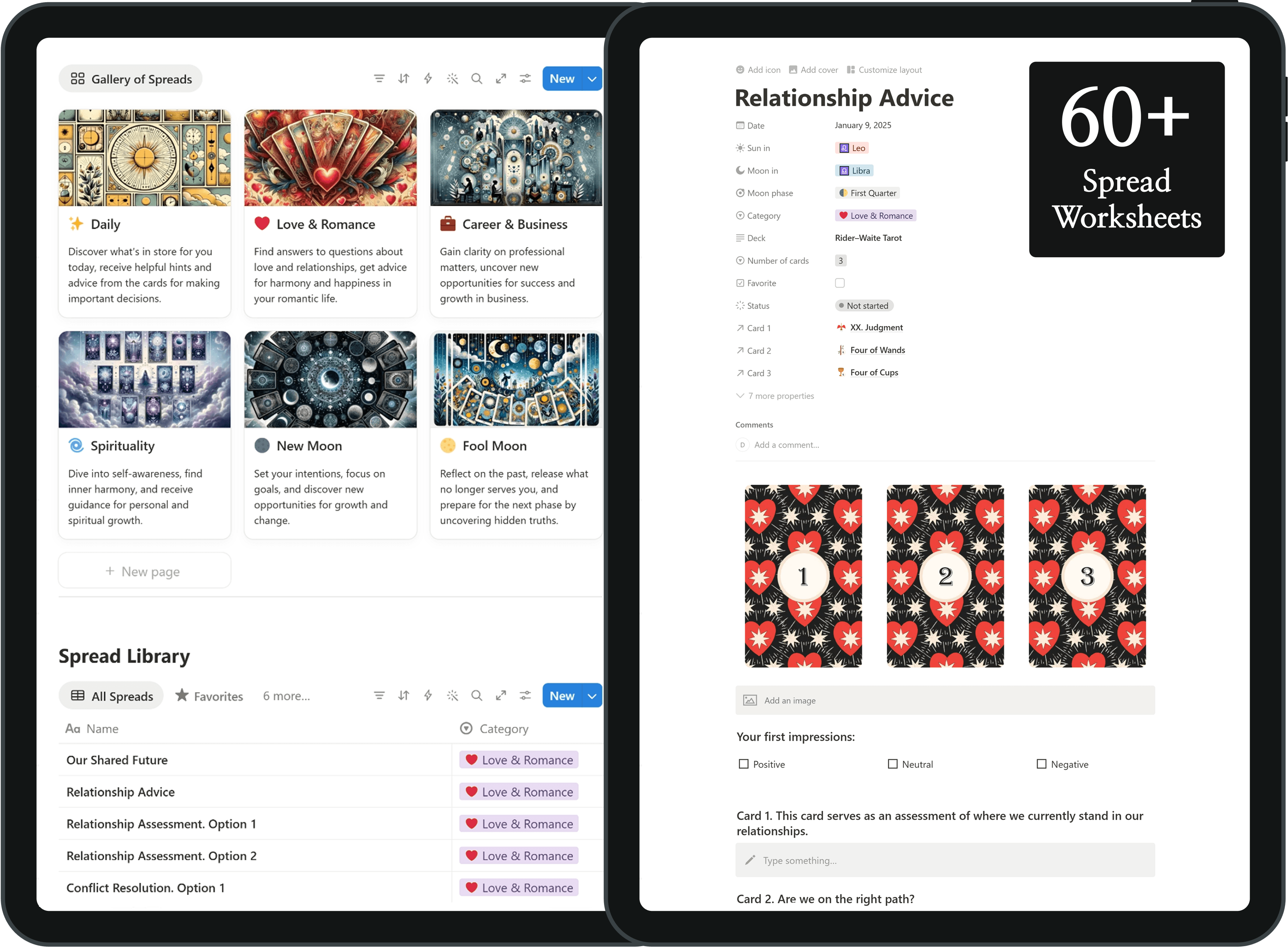Check the Negative first impression box
The image size is (1288, 948).
click(1041, 764)
